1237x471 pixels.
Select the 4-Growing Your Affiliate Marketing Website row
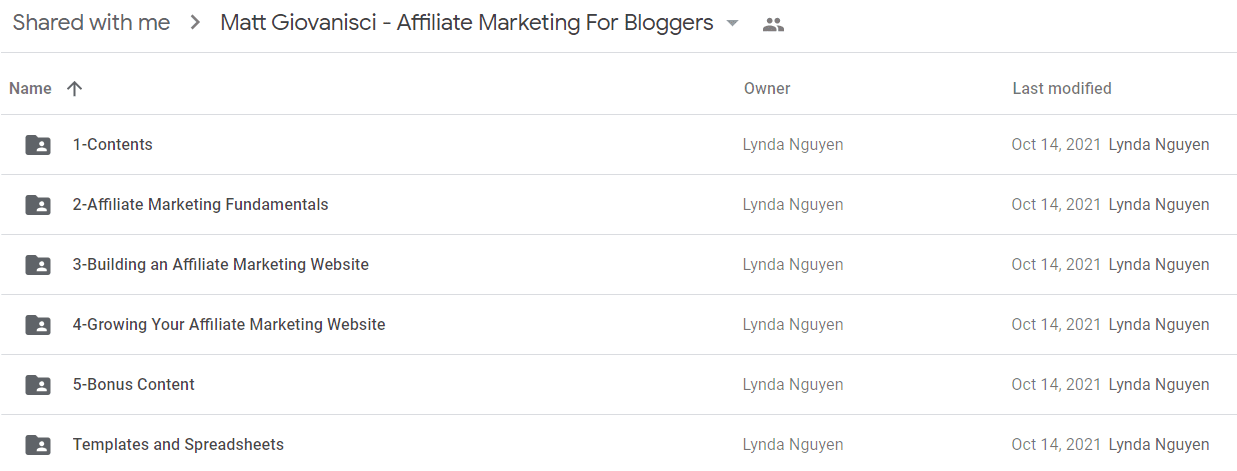[618, 325]
